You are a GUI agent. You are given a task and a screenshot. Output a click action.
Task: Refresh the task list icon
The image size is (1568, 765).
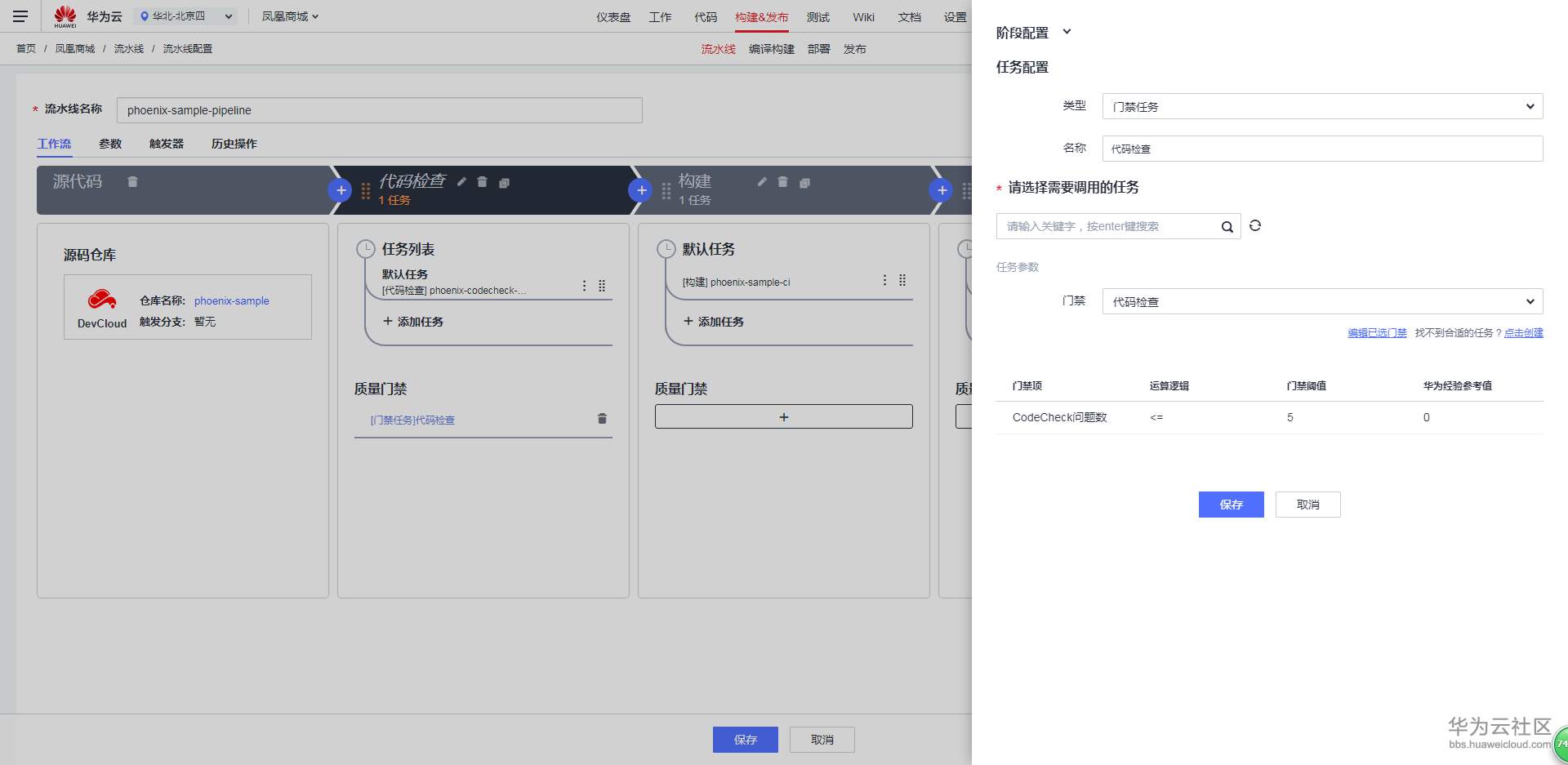tap(1255, 225)
